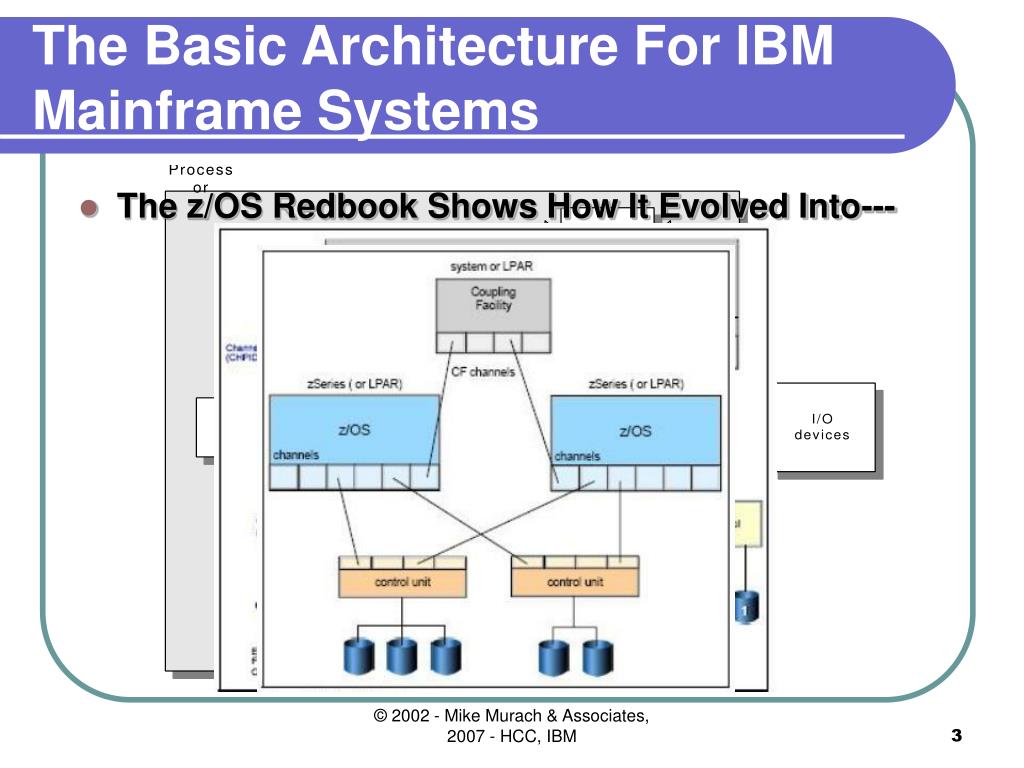The height and width of the screenshot is (768, 1024).
Task: Click the blue disk labeled 1 on far right
Action: [x=748, y=608]
